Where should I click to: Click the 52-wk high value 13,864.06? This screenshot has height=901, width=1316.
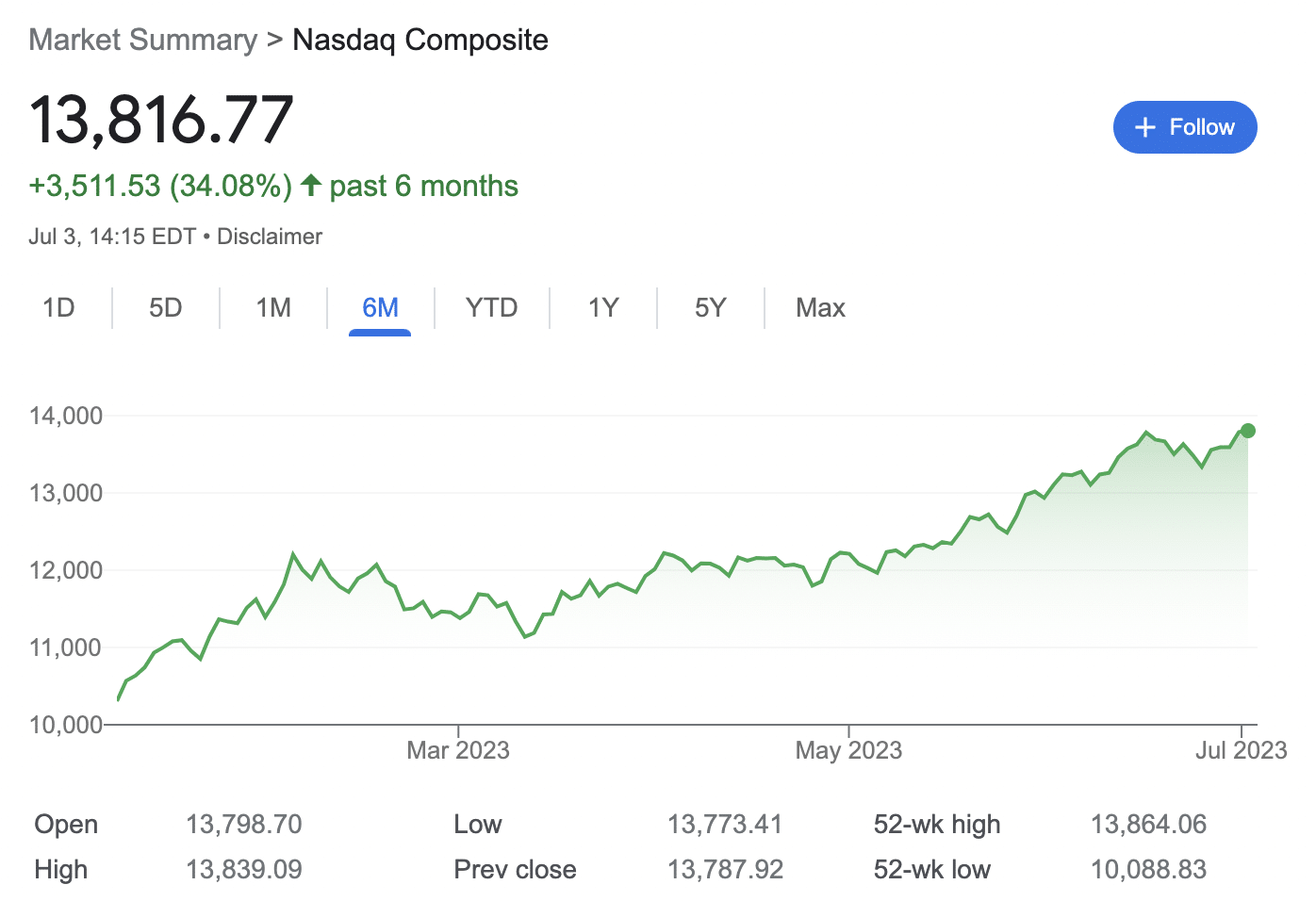click(x=1148, y=825)
